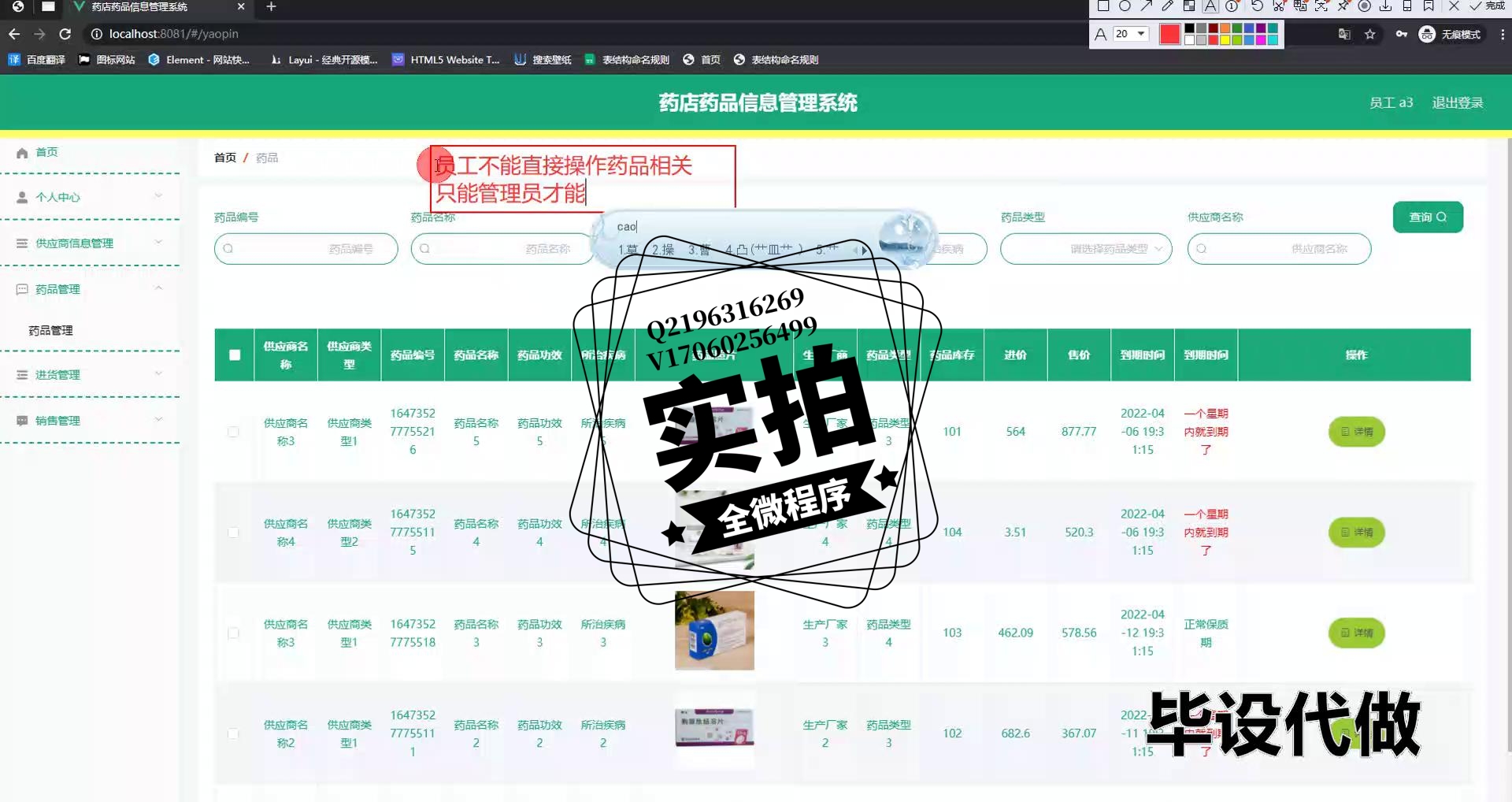Click the medicine image in the 库存 103 row
The width and height of the screenshot is (1512, 802).
(714, 631)
